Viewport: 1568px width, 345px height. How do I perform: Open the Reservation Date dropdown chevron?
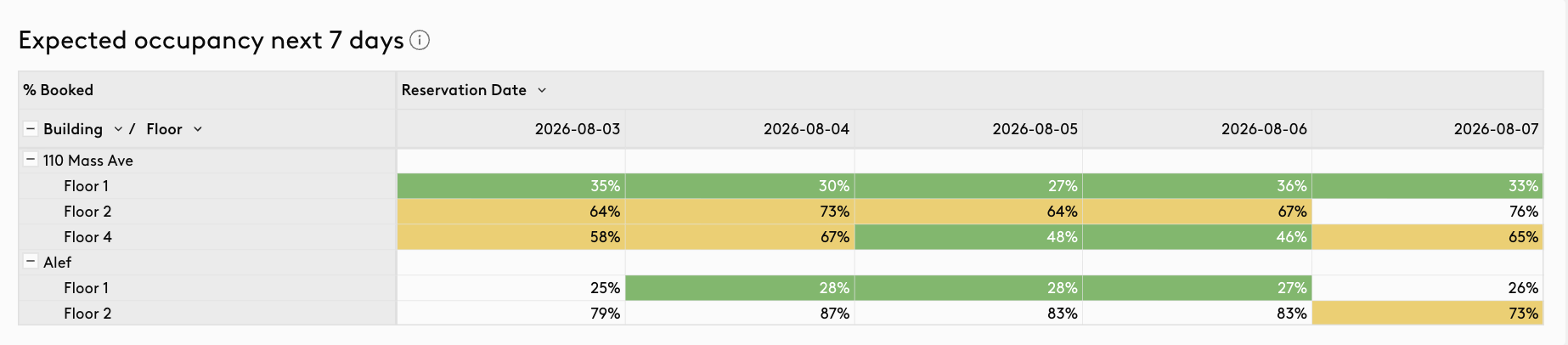(x=542, y=90)
